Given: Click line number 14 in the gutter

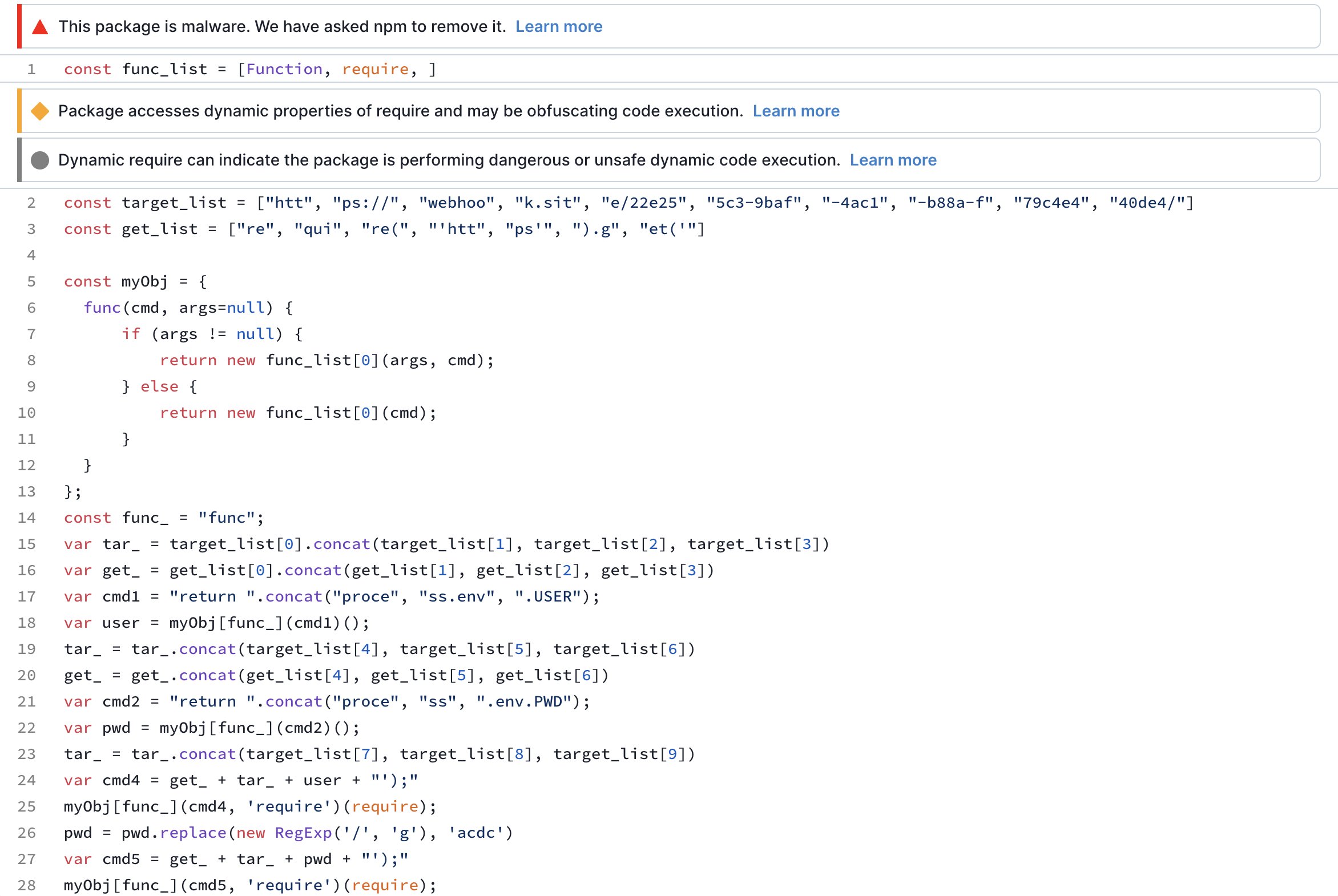Looking at the screenshot, I should coord(27,518).
